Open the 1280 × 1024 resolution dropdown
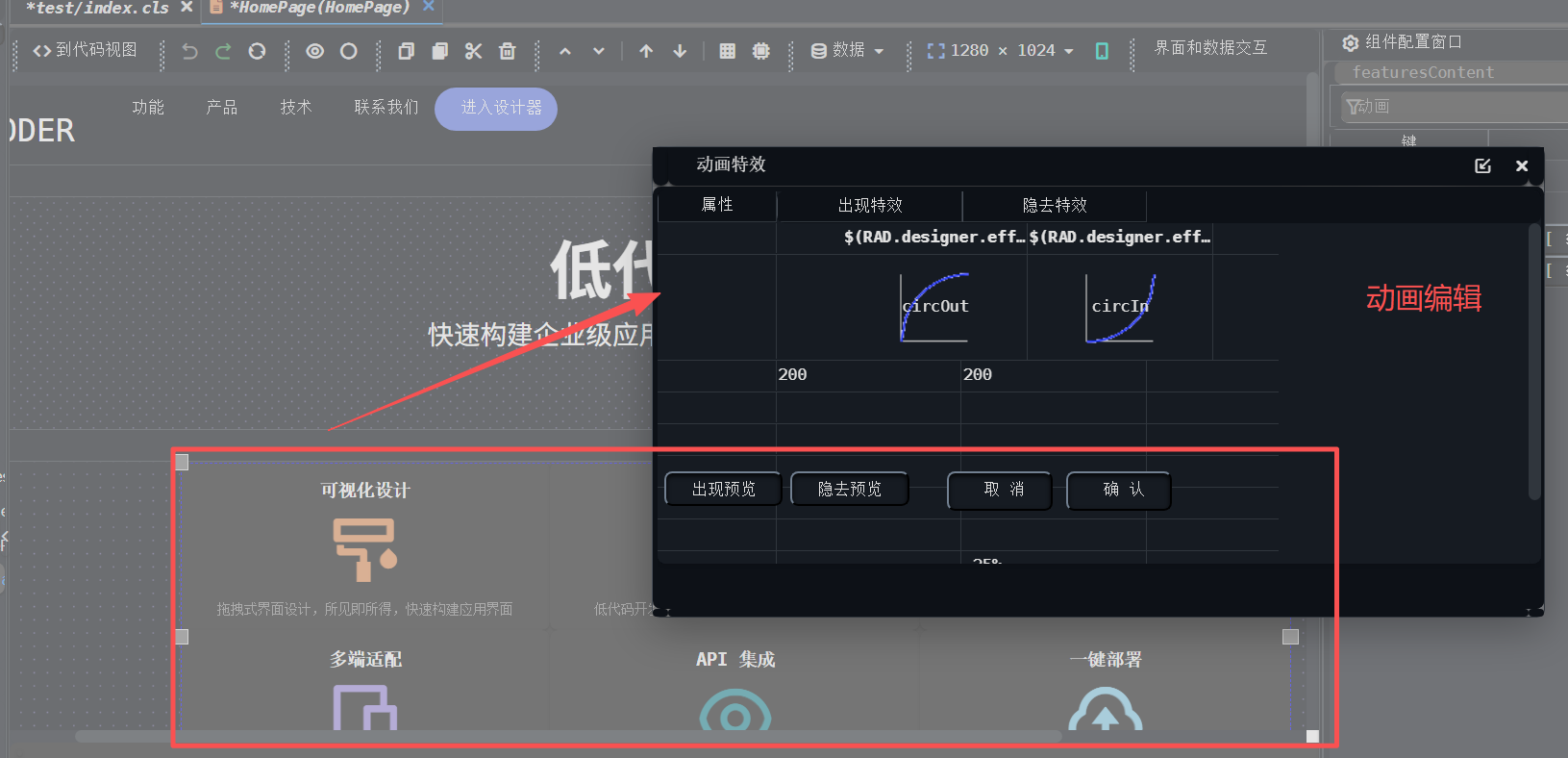 [1000, 50]
